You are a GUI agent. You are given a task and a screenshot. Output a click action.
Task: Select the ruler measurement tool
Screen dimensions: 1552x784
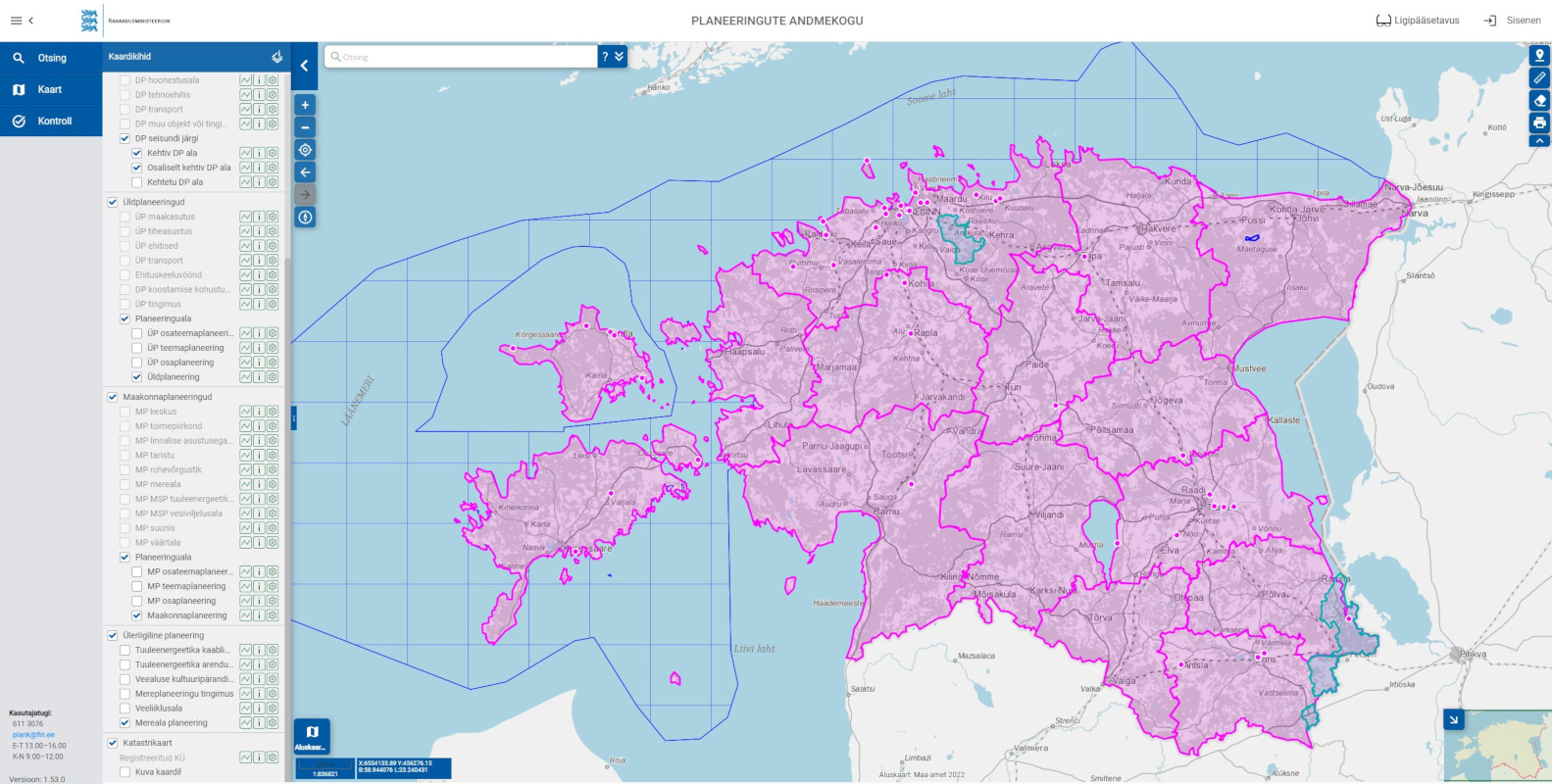click(x=1539, y=77)
